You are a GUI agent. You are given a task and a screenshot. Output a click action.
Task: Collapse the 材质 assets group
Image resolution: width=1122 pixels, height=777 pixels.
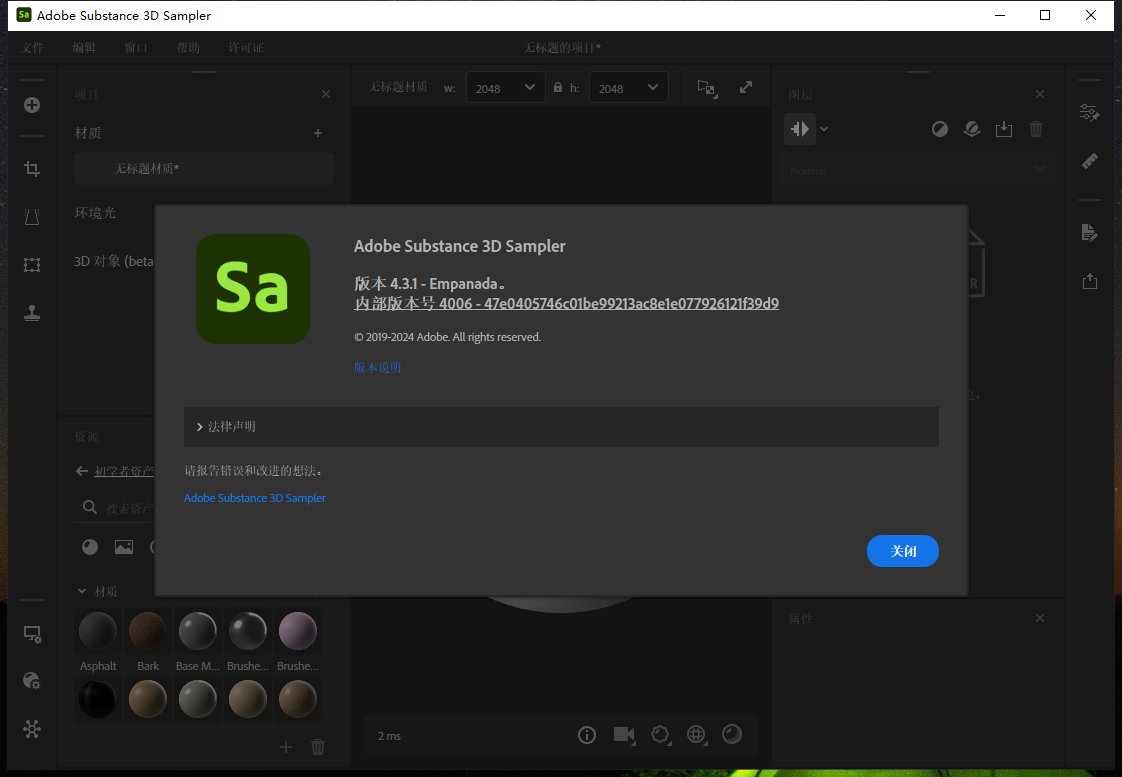point(82,592)
